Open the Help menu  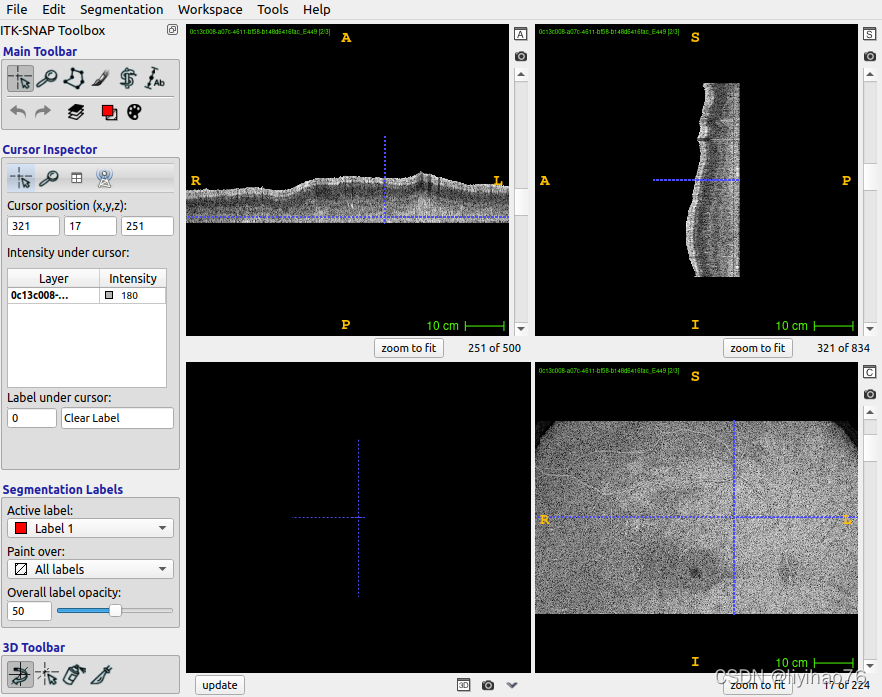pos(317,10)
